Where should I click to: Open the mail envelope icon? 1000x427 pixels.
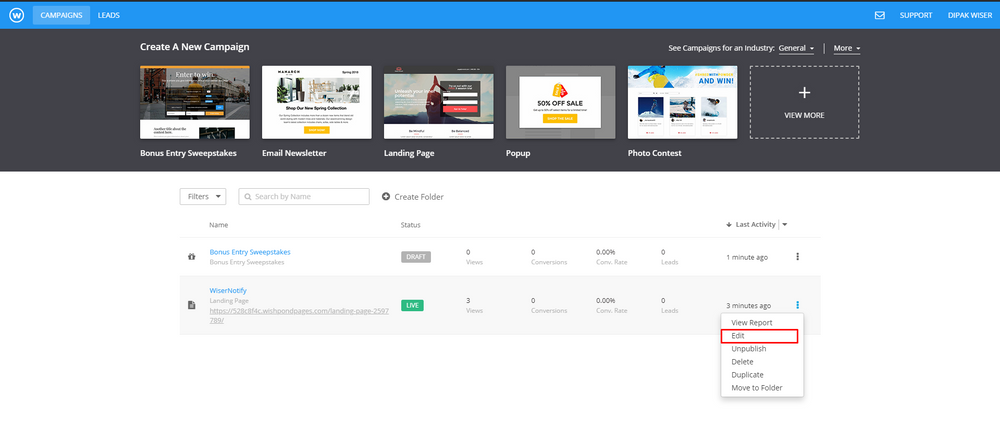coord(880,15)
